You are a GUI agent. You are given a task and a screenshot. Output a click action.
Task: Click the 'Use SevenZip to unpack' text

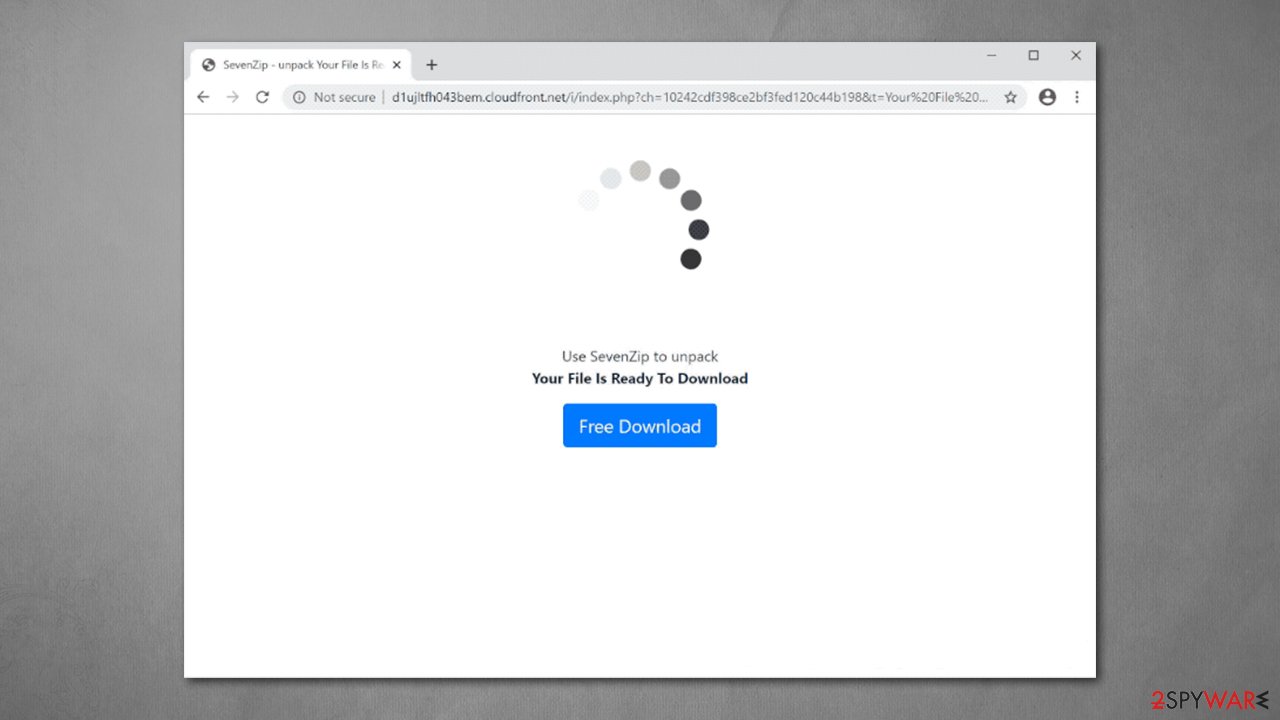point(640,356)
